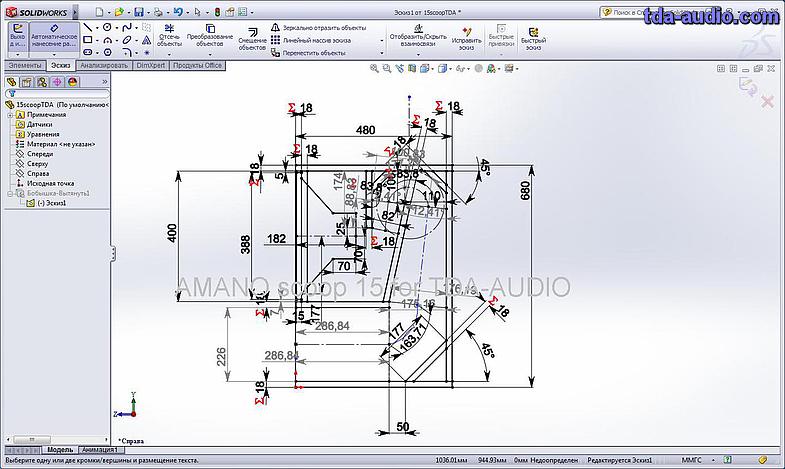Screen dimensions: 785x469
Task: Open the Анализировать tab
Action: [x=104, y=66]
